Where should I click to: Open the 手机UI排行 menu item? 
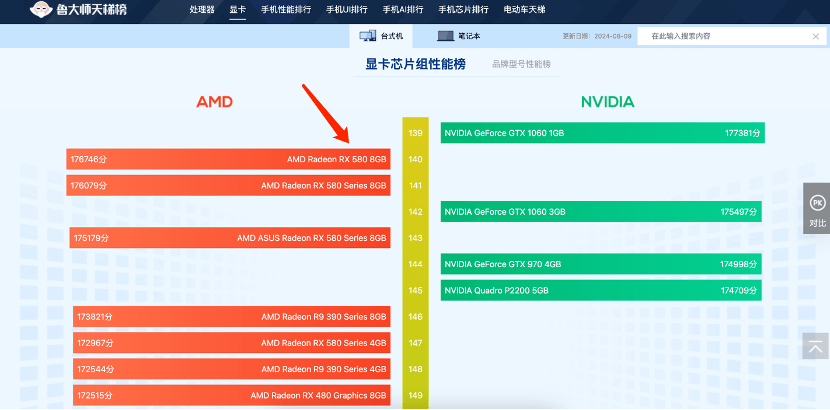point(346,10)
